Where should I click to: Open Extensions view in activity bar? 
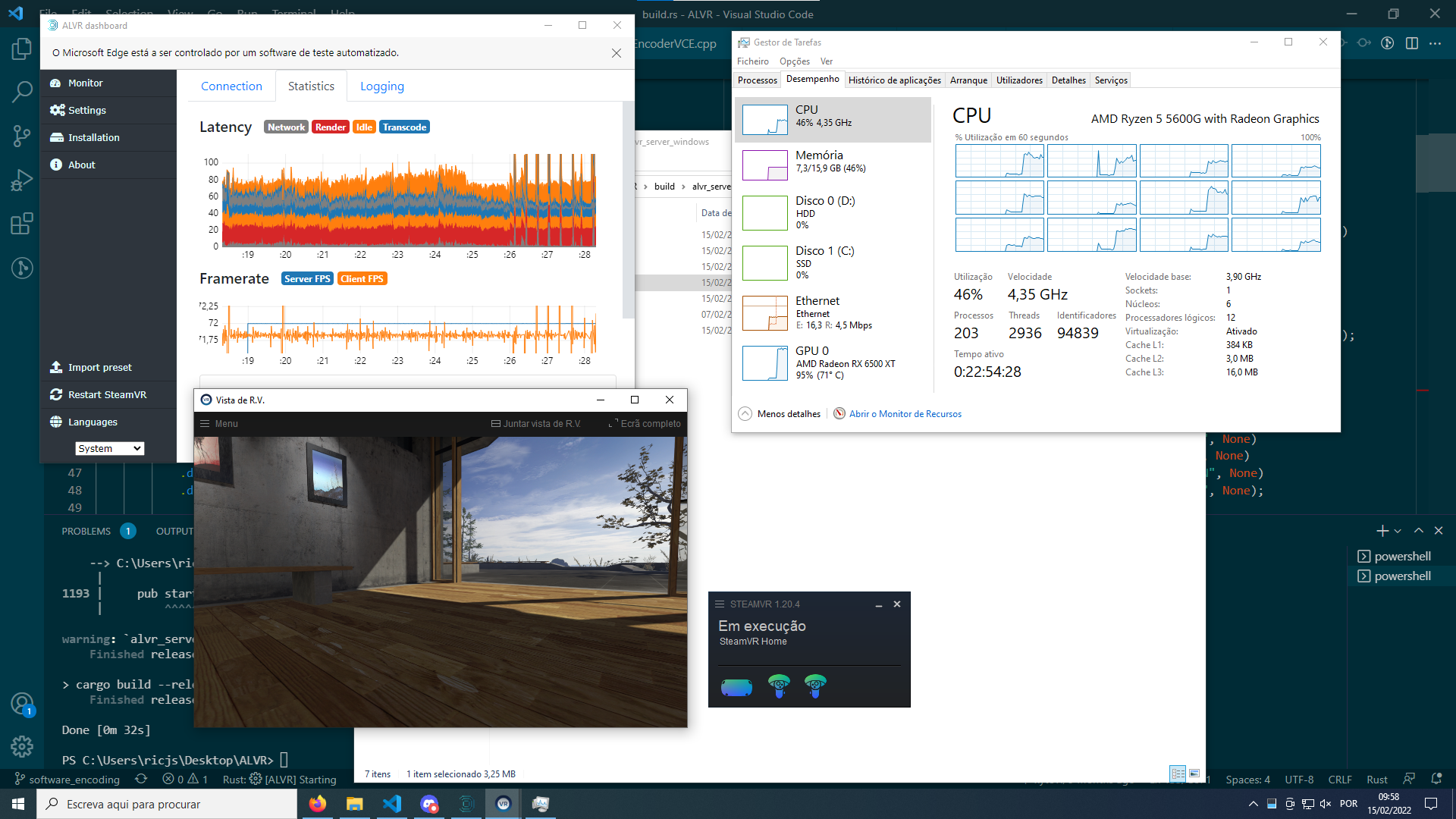click(x=22, y=224)
